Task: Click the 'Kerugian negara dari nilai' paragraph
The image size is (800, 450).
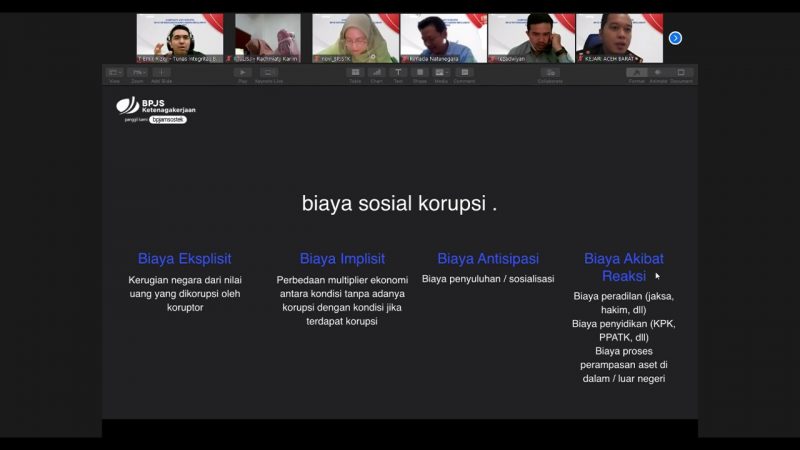Action: [x=185, y=294]
